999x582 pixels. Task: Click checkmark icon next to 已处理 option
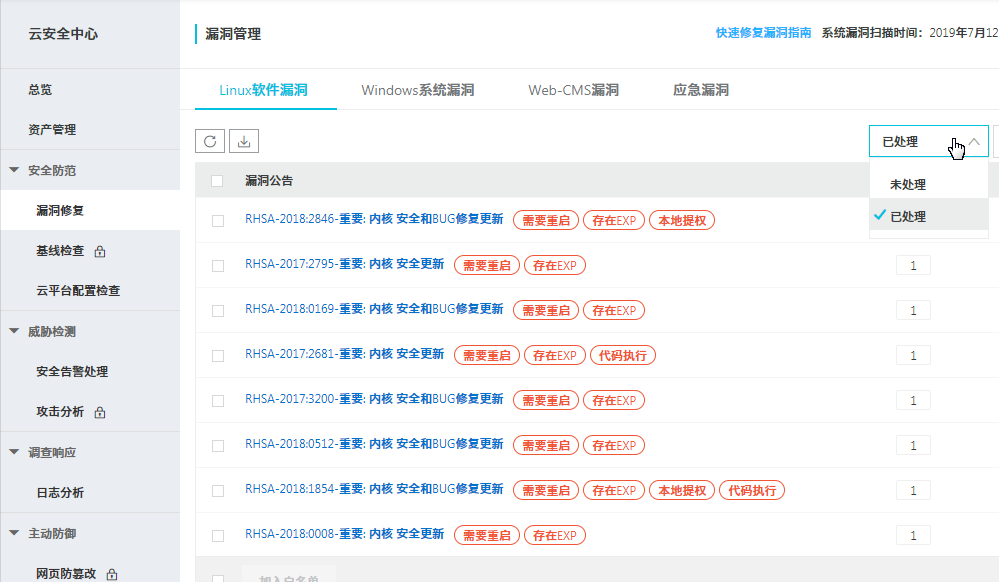(x=880, y=215)
